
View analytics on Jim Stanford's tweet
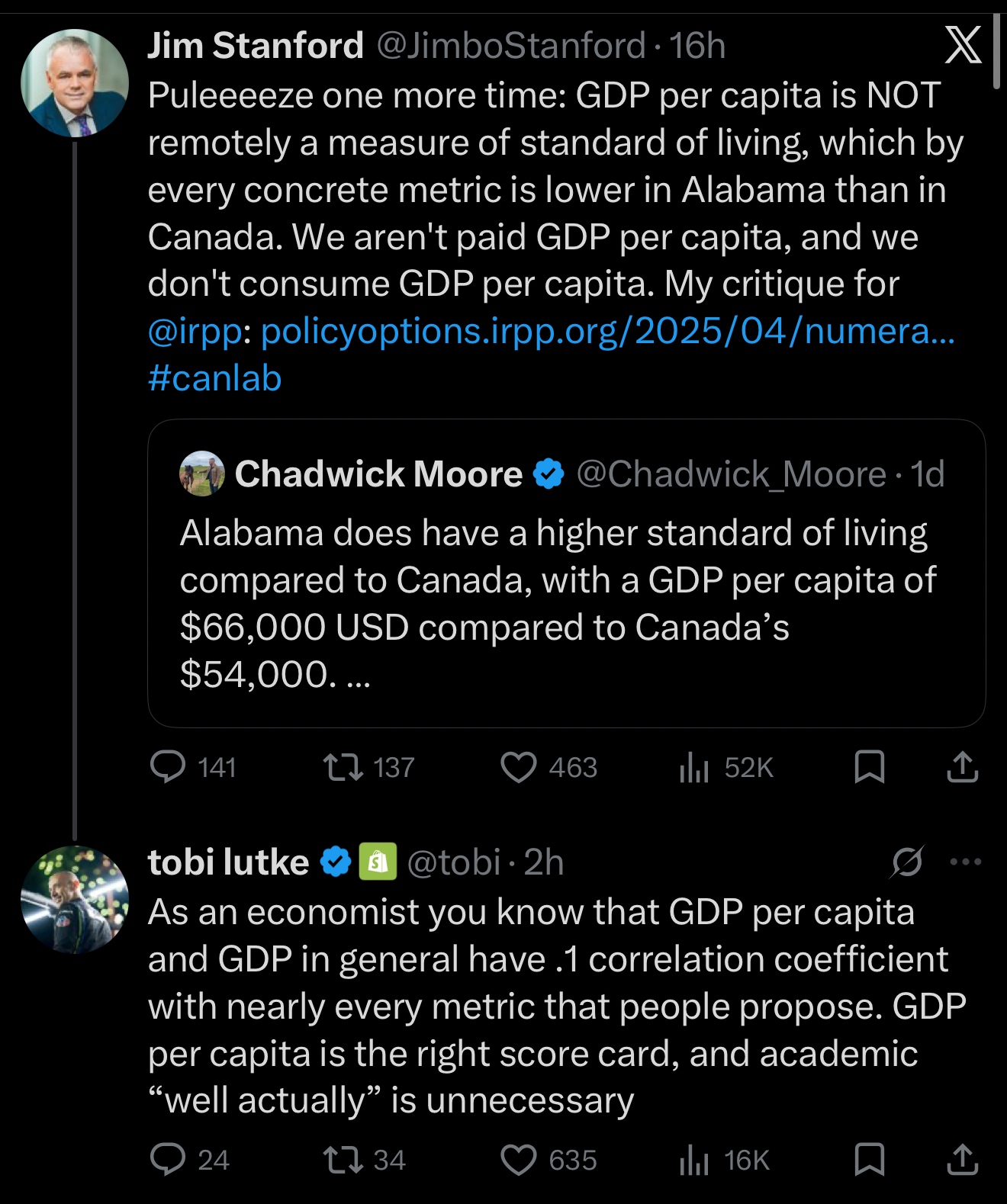(x=694, y=767)
